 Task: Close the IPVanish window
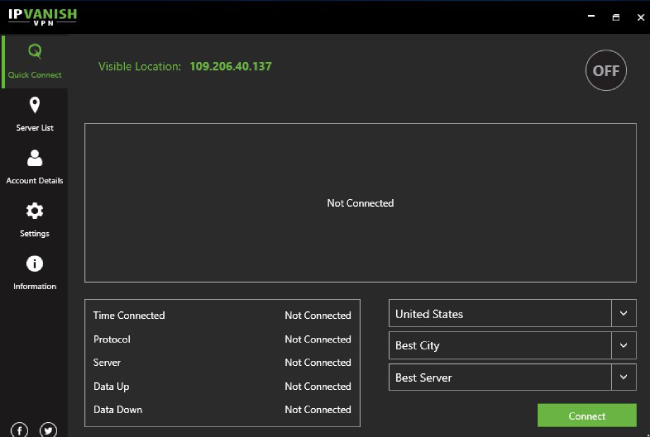coord(640,17)
